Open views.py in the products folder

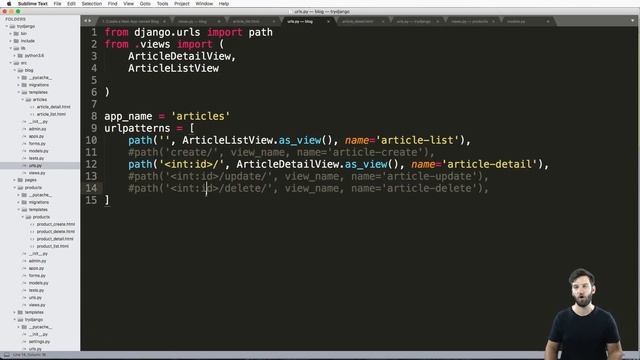pyautogui.click(x=37, y=305)
